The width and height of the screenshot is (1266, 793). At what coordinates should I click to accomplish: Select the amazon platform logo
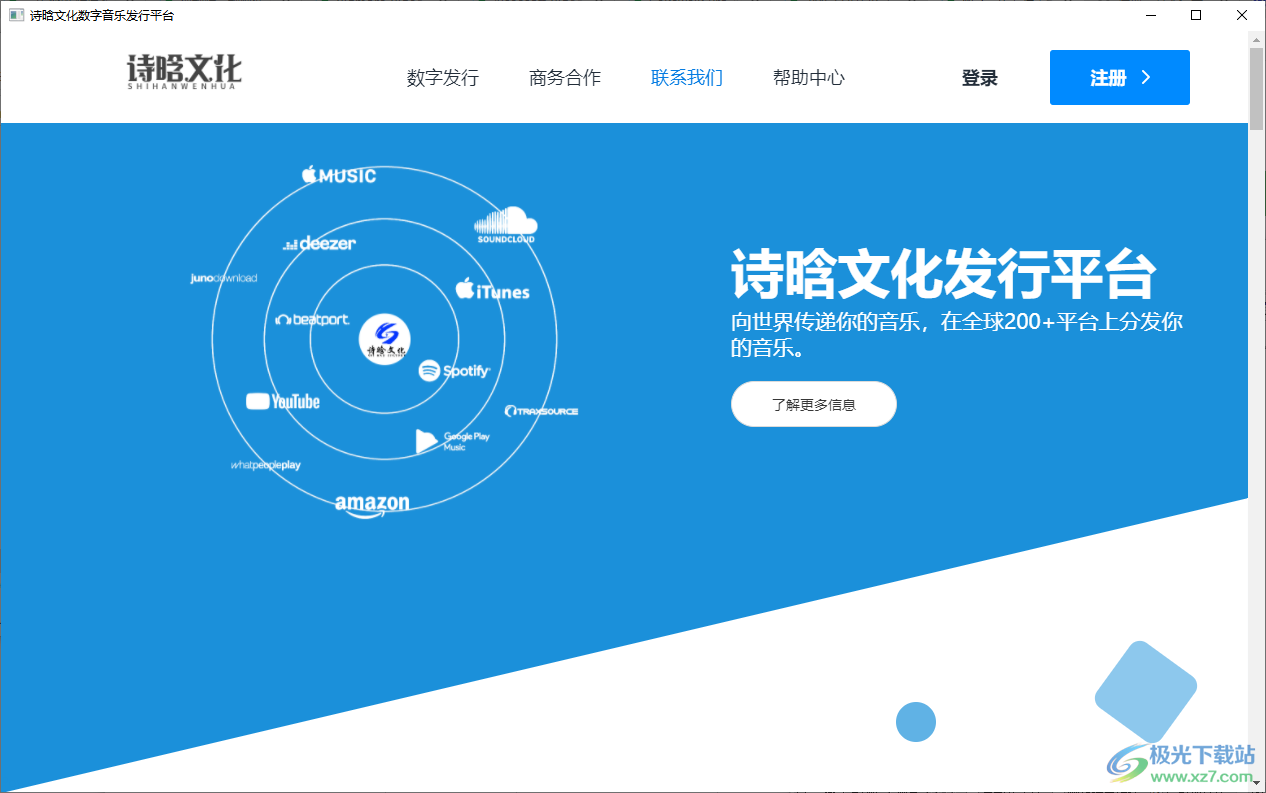[371, 501]
